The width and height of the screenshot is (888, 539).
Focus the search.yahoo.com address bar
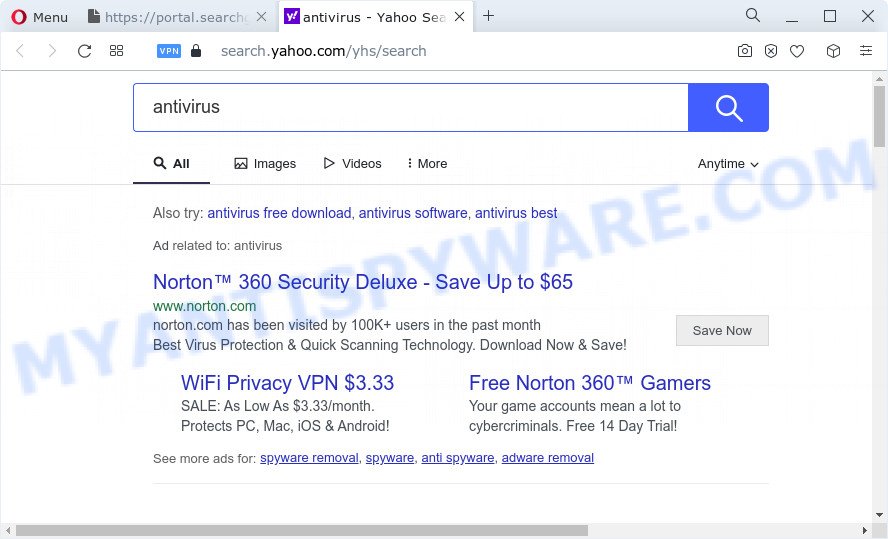click(323, 51)
